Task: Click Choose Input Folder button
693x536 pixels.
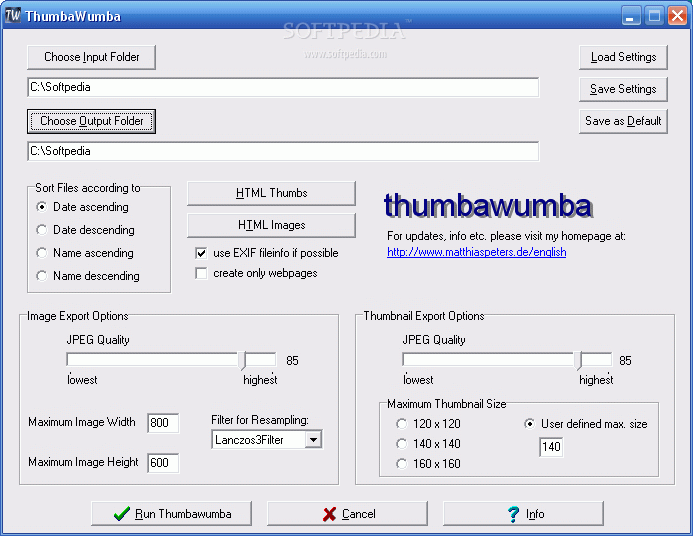Action: pyautogui.click(x=91, y=57)
